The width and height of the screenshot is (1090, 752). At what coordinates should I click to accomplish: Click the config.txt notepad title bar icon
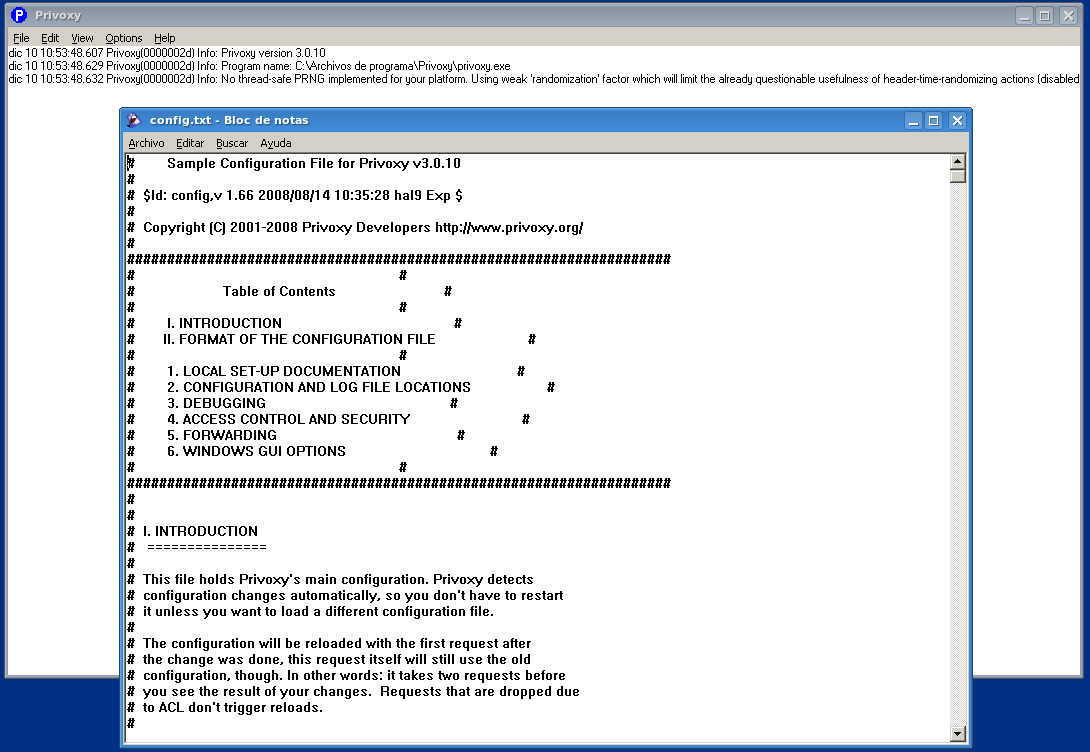(x=133, y=120)
